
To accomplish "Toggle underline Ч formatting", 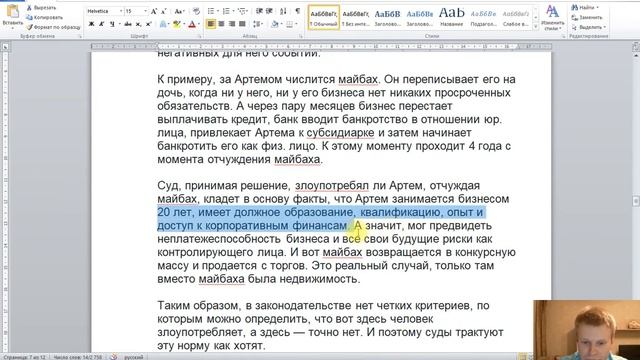I will coord(112,24).
